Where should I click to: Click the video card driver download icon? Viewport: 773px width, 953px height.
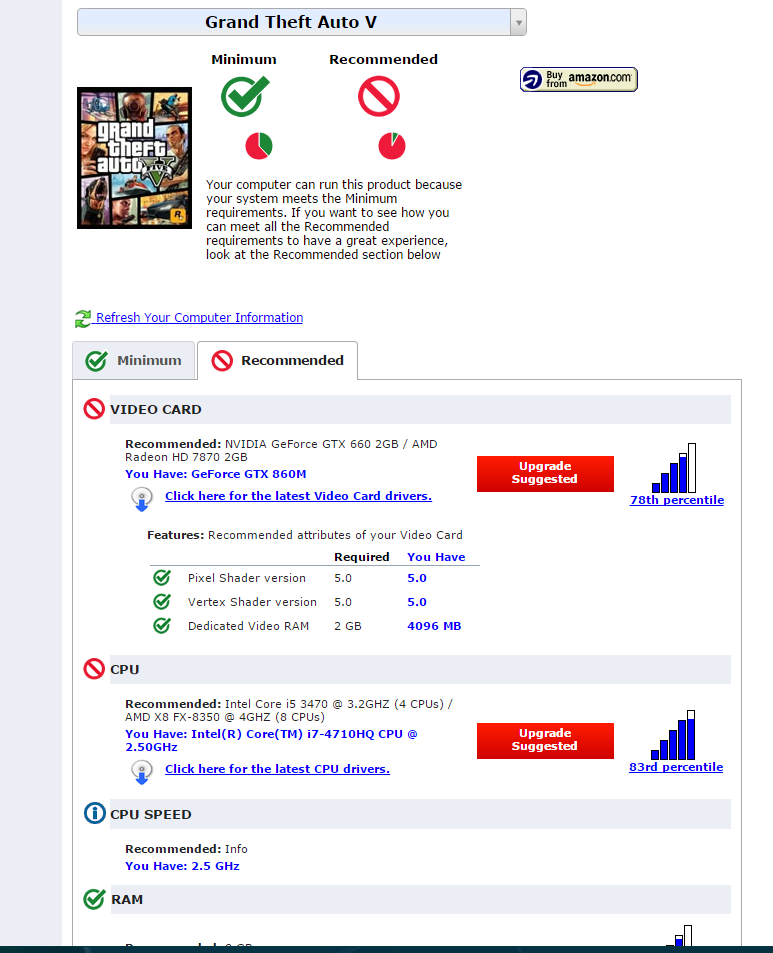142,499
